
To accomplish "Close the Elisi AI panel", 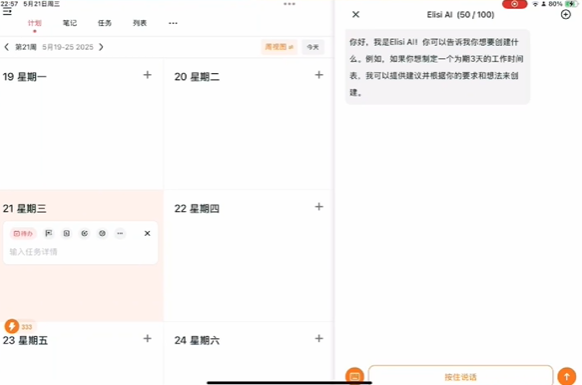I will tap(356, 14).
